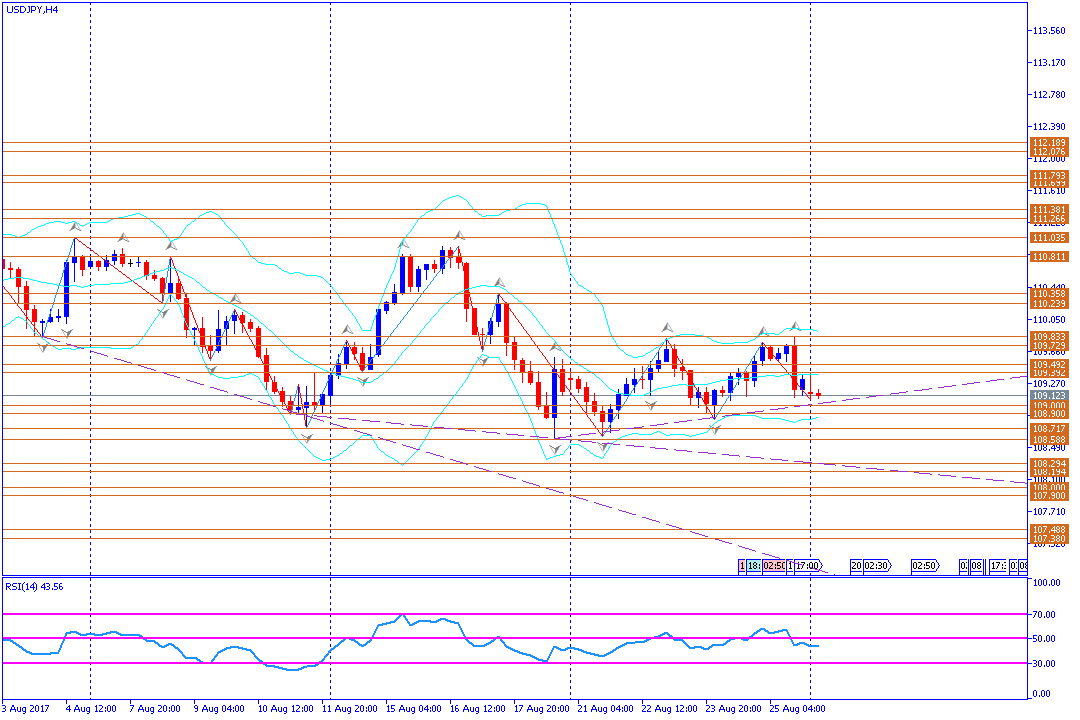Click the 110.811 level price label
The height and width of the screenshot is (720, 1080).
tap(1049, 257)
